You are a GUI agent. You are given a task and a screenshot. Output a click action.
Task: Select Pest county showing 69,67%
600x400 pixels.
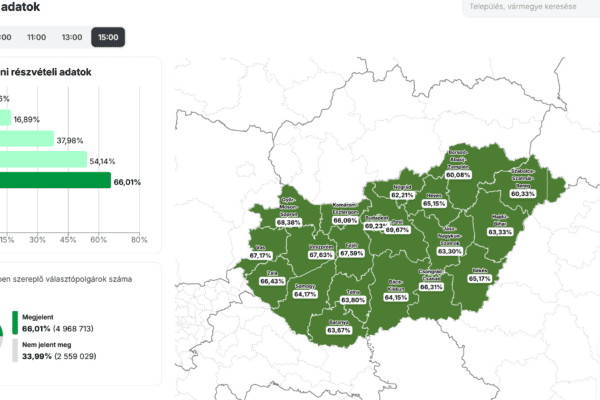397,229
